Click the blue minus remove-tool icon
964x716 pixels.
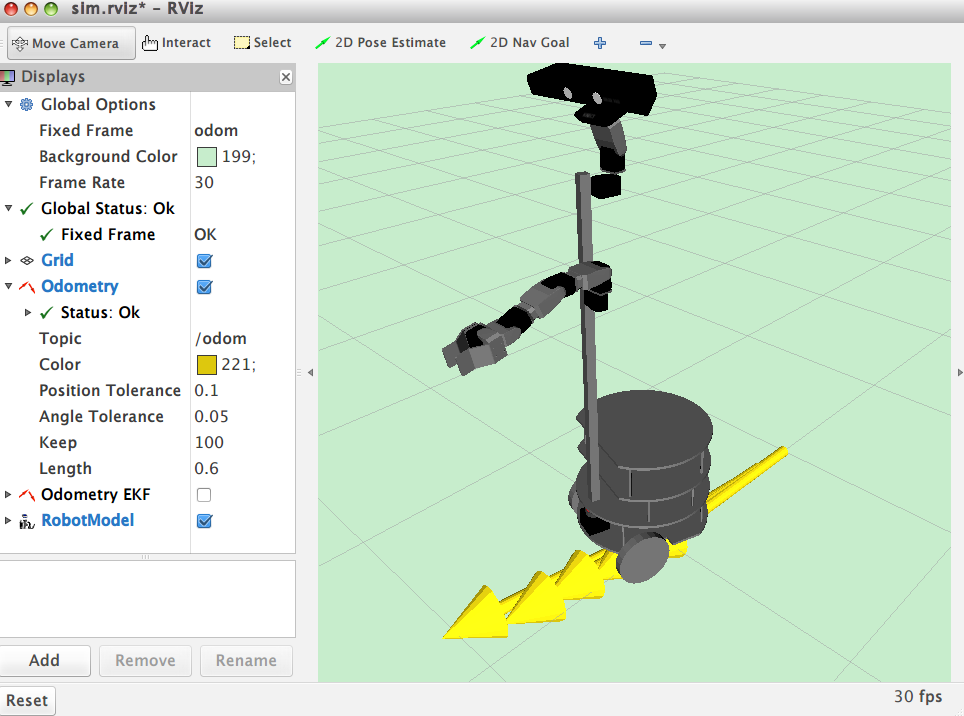(x=646, y=43)
